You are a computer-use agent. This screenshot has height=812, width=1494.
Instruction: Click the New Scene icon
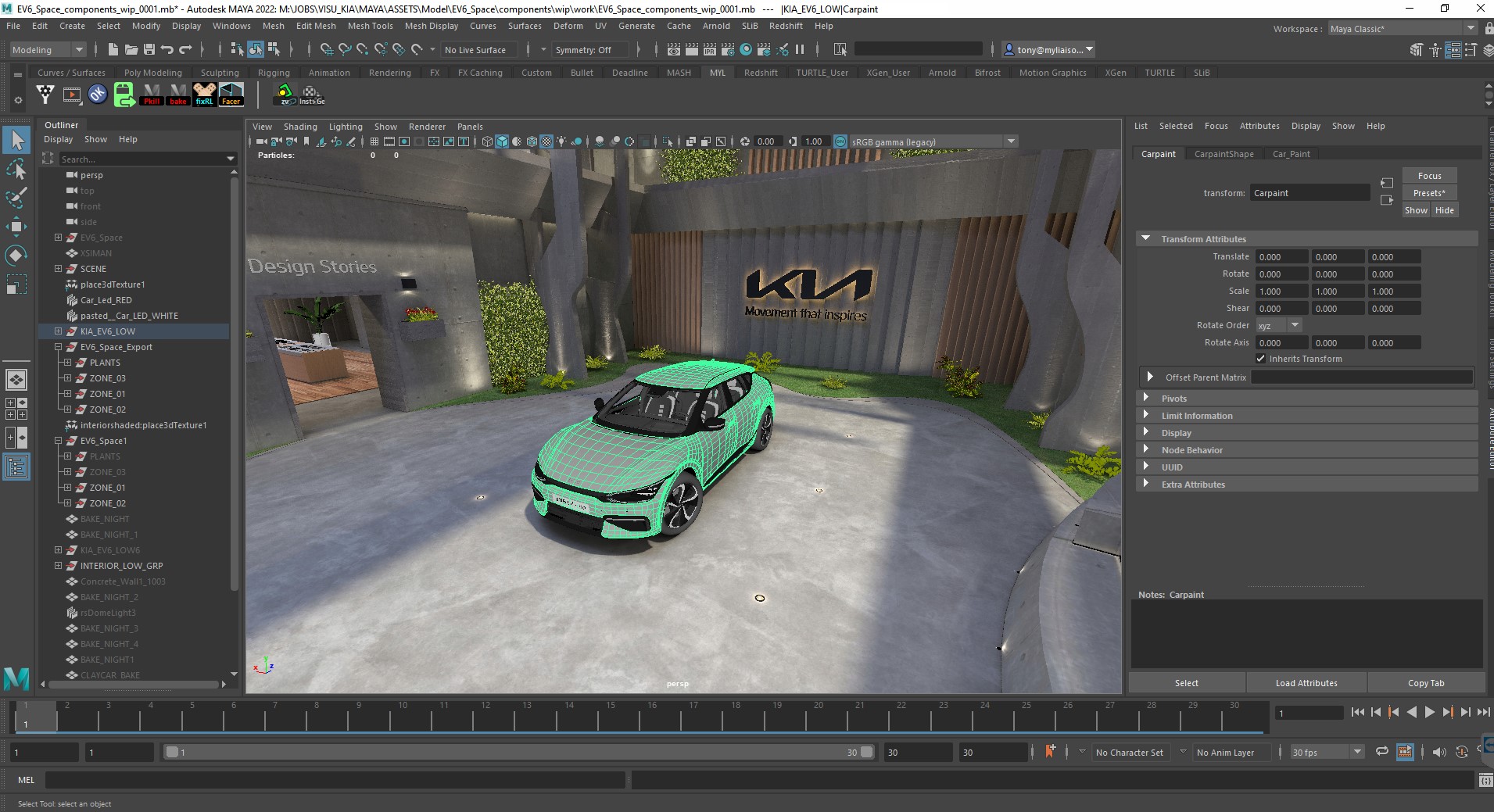tap(113, 49)
